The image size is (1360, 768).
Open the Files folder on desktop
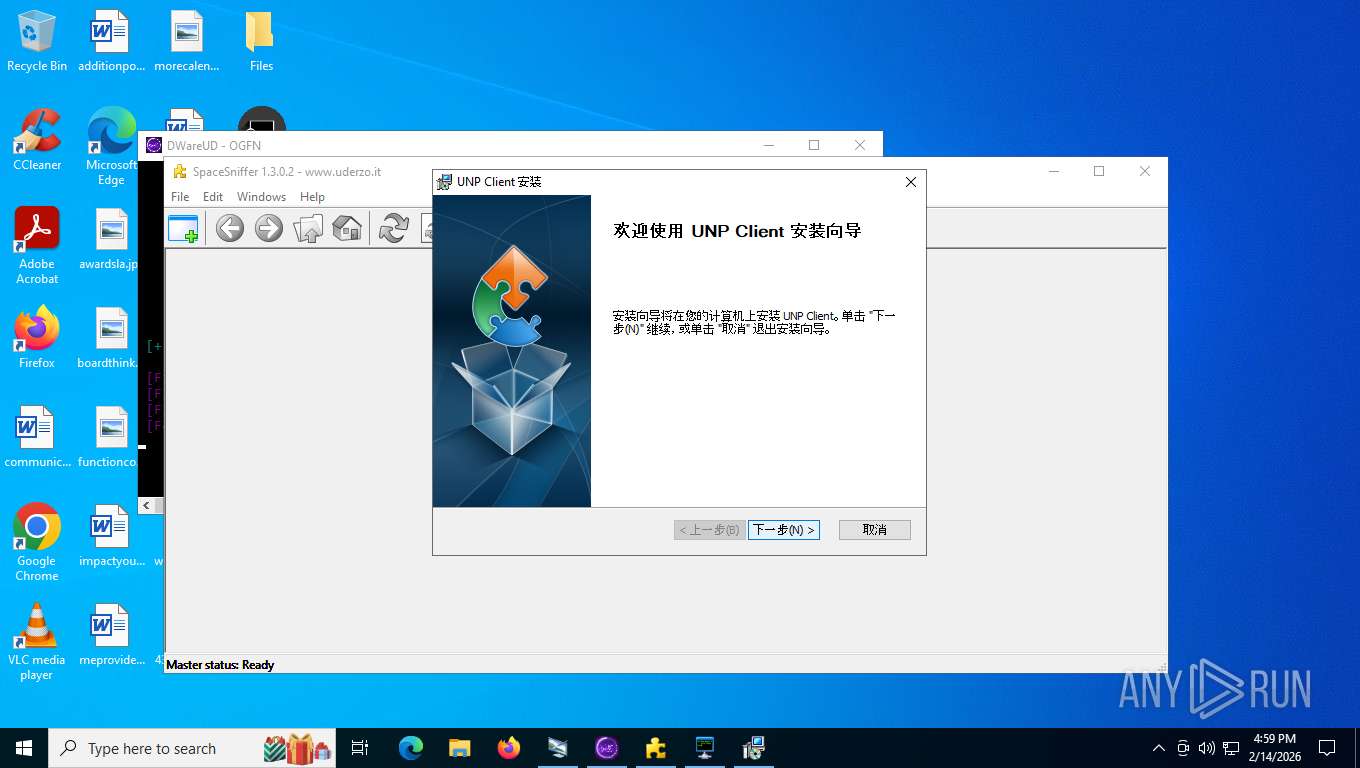[x=261, y=42]
